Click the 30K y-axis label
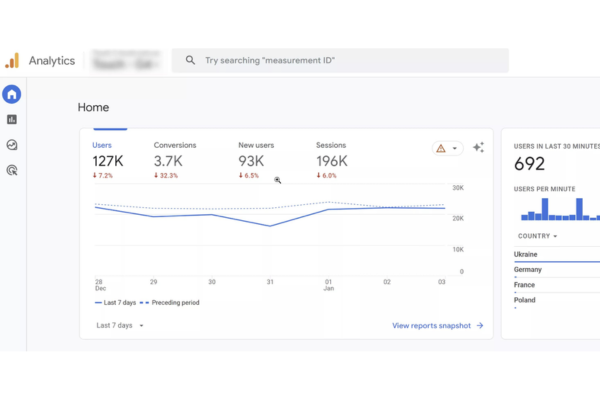 458,188
